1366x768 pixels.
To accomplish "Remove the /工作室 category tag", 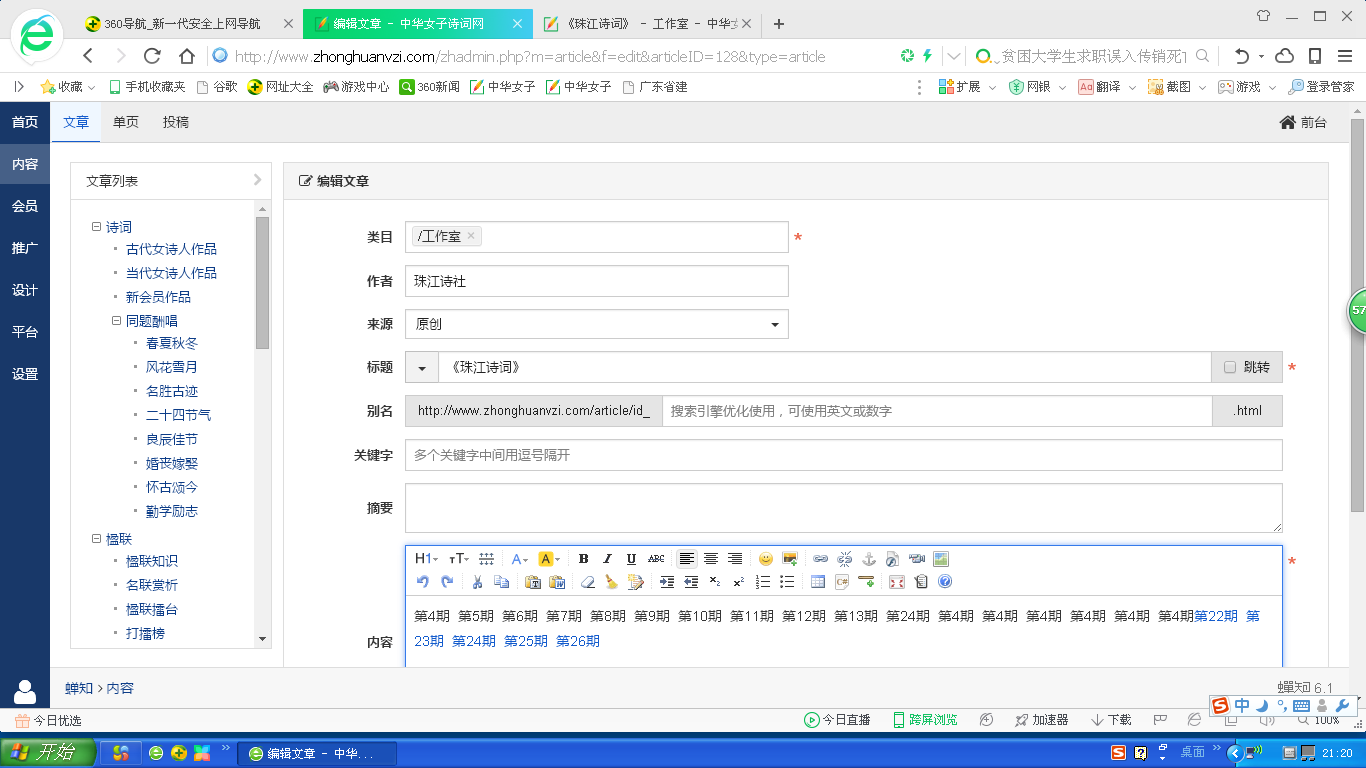I will pos(471,236).
